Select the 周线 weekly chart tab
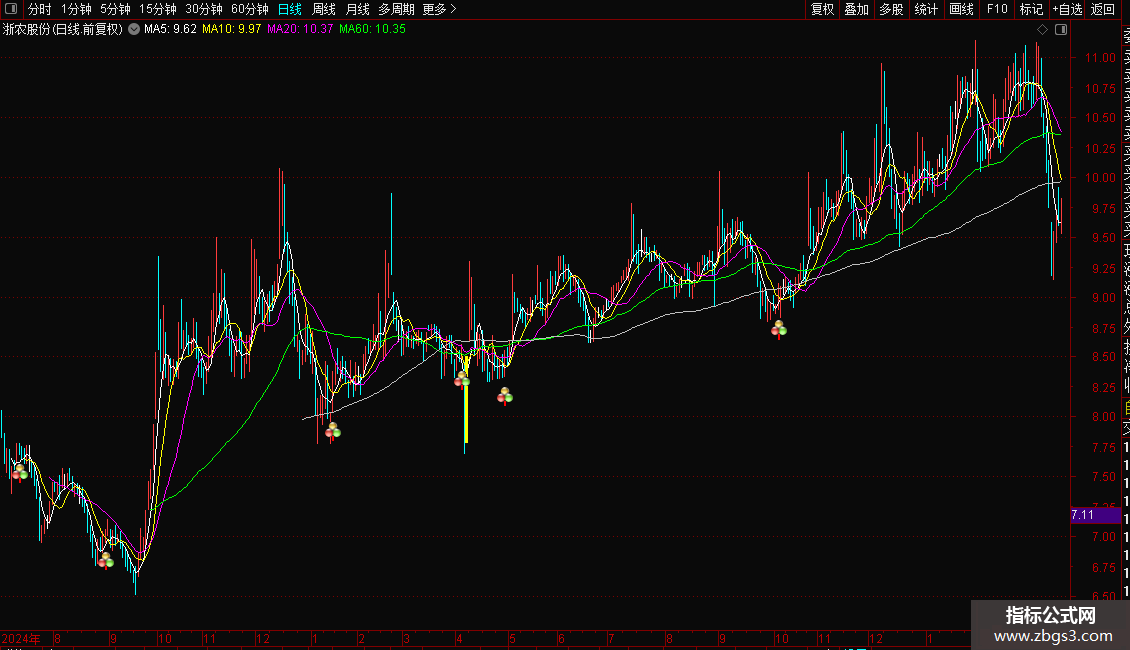1130x650 pixels. (x=324, y=9)
